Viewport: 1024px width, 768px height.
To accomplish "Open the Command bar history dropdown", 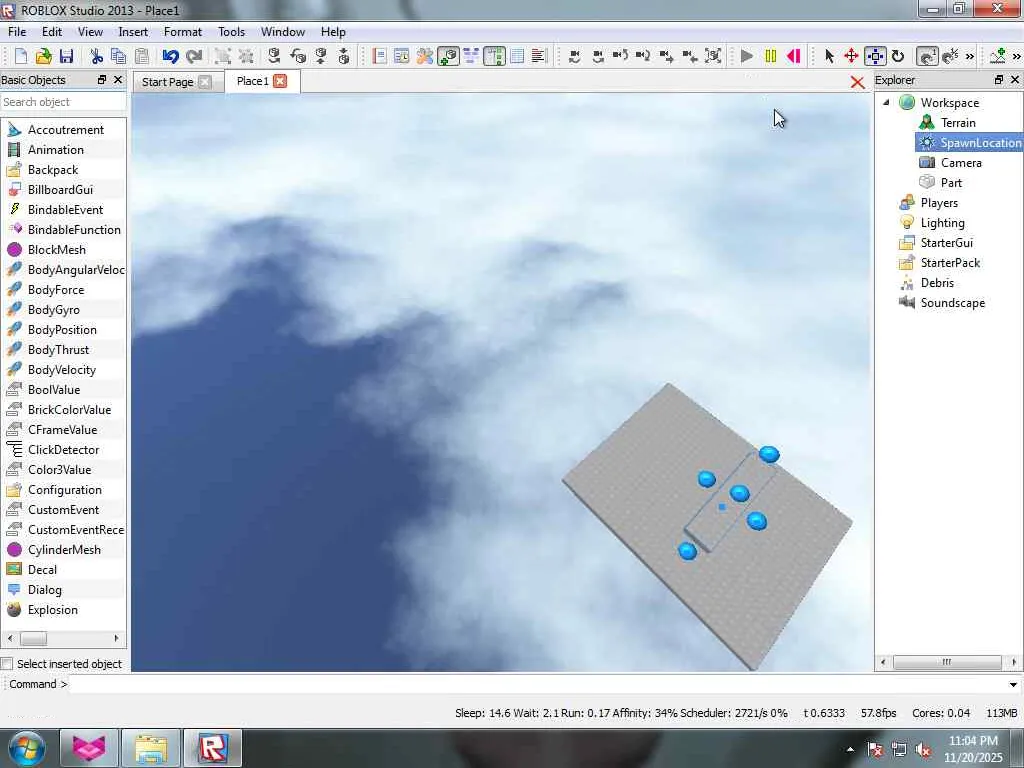I will coord(1014,684).
